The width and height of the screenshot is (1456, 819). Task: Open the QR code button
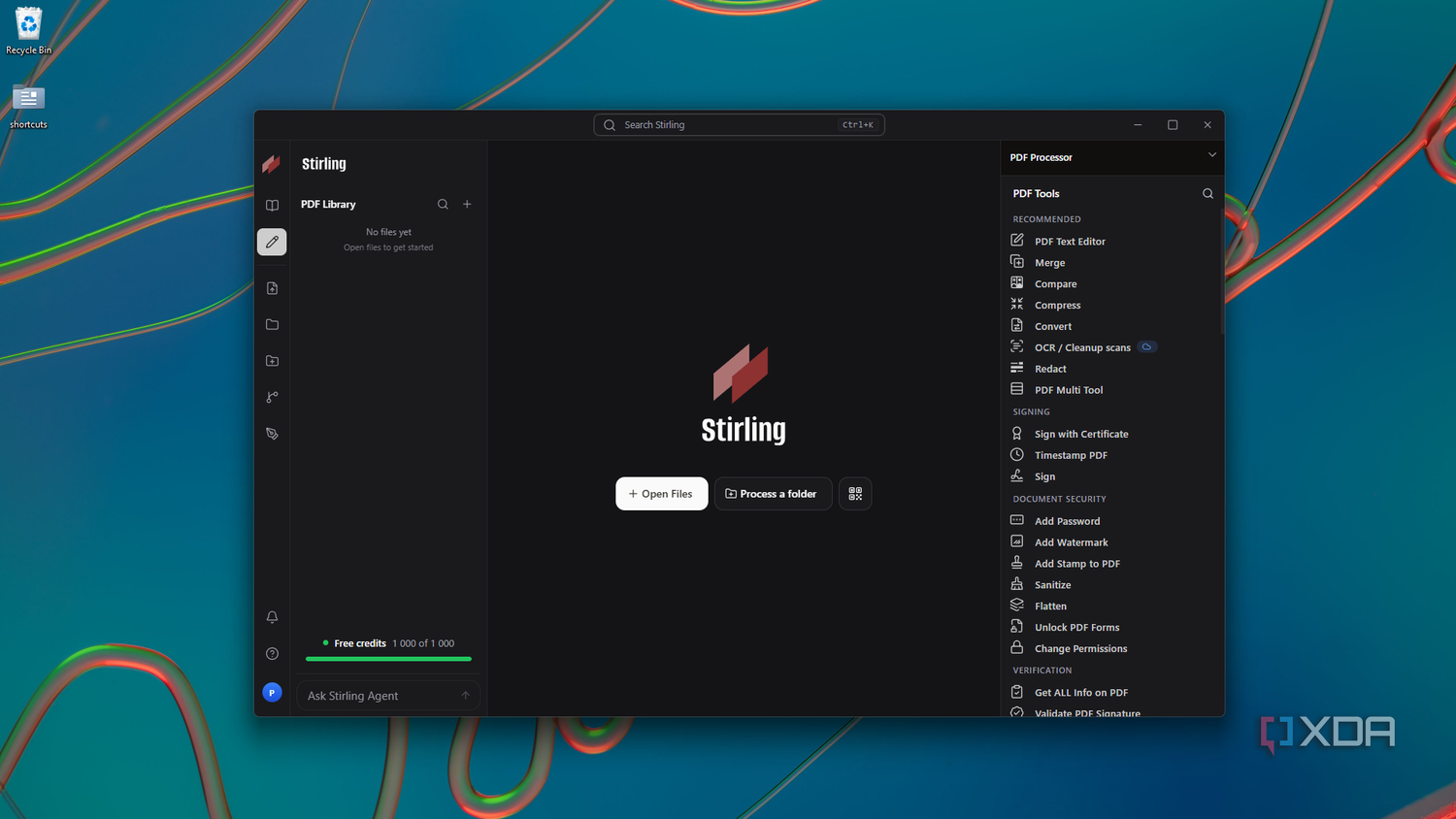coord(855,494)
